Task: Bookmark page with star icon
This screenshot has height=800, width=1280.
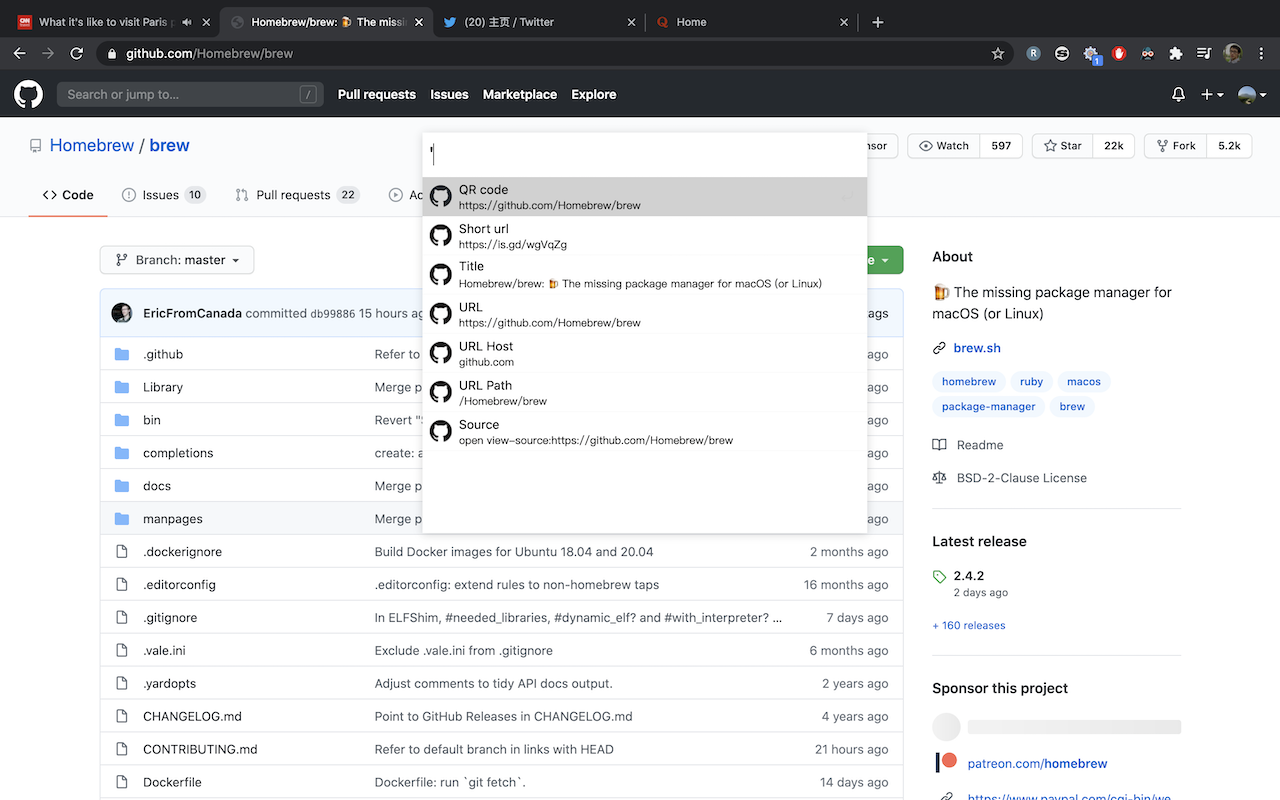Action: [x=997, y=54]
